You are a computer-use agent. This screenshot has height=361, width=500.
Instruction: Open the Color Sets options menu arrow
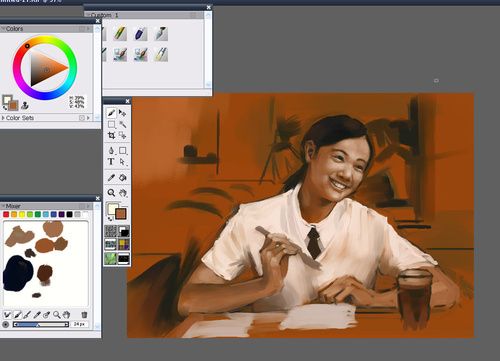click(88, 118)
